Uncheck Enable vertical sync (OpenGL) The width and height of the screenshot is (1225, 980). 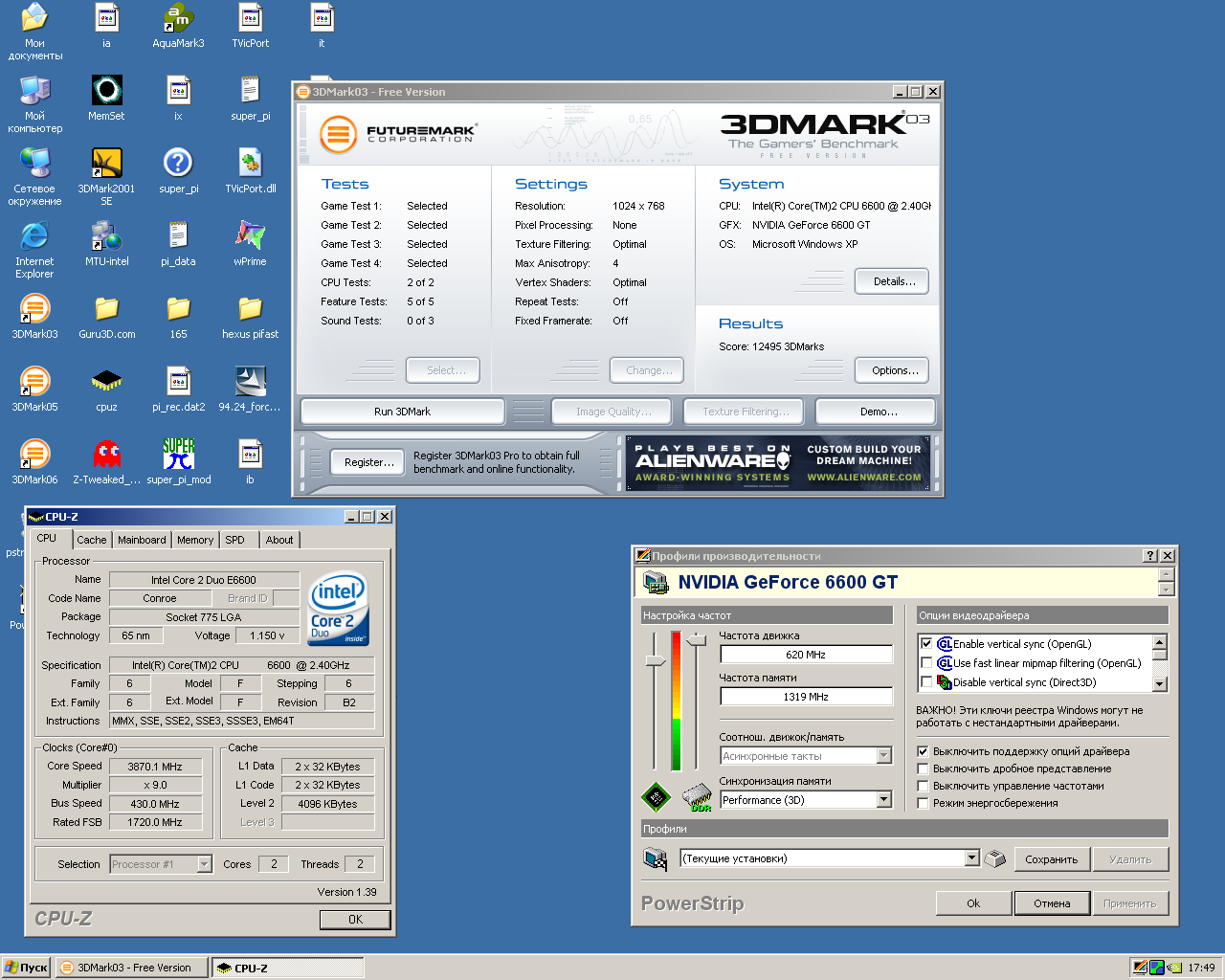[x=926, y=644]
